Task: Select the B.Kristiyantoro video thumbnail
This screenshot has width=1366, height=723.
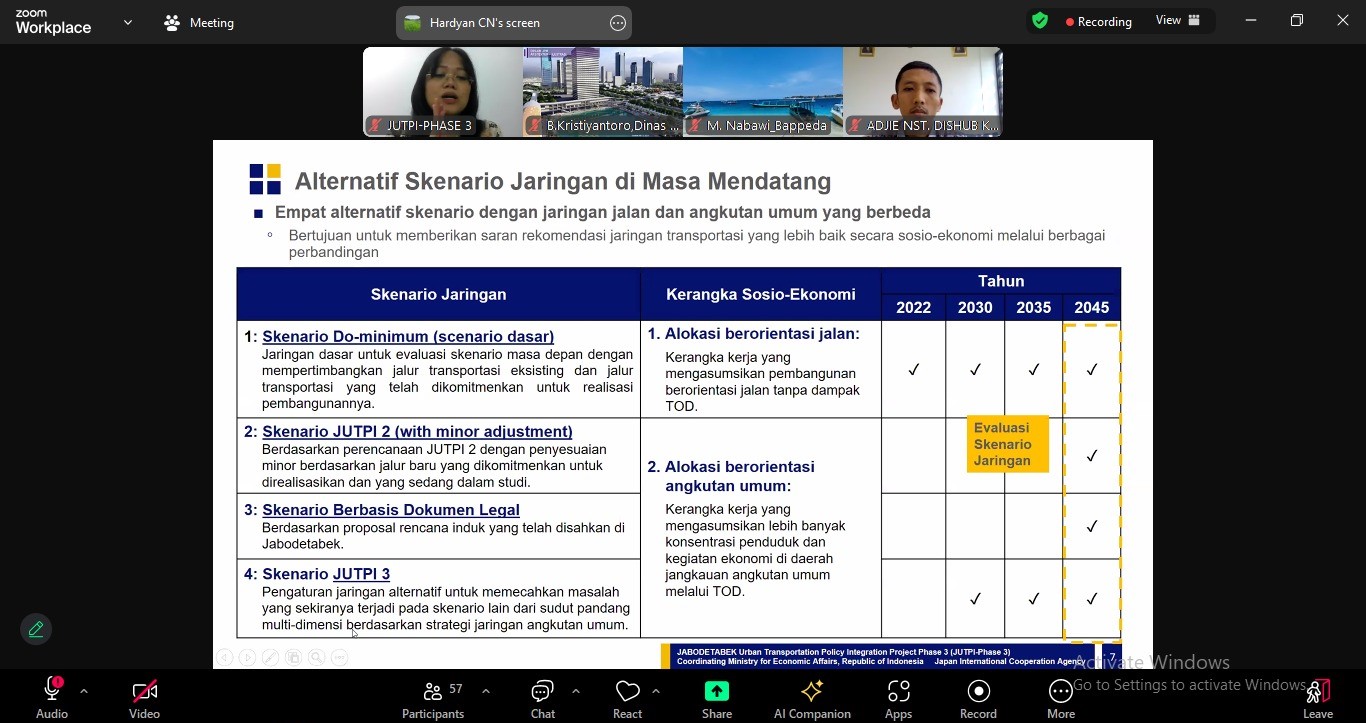Action: pos(603,92)
